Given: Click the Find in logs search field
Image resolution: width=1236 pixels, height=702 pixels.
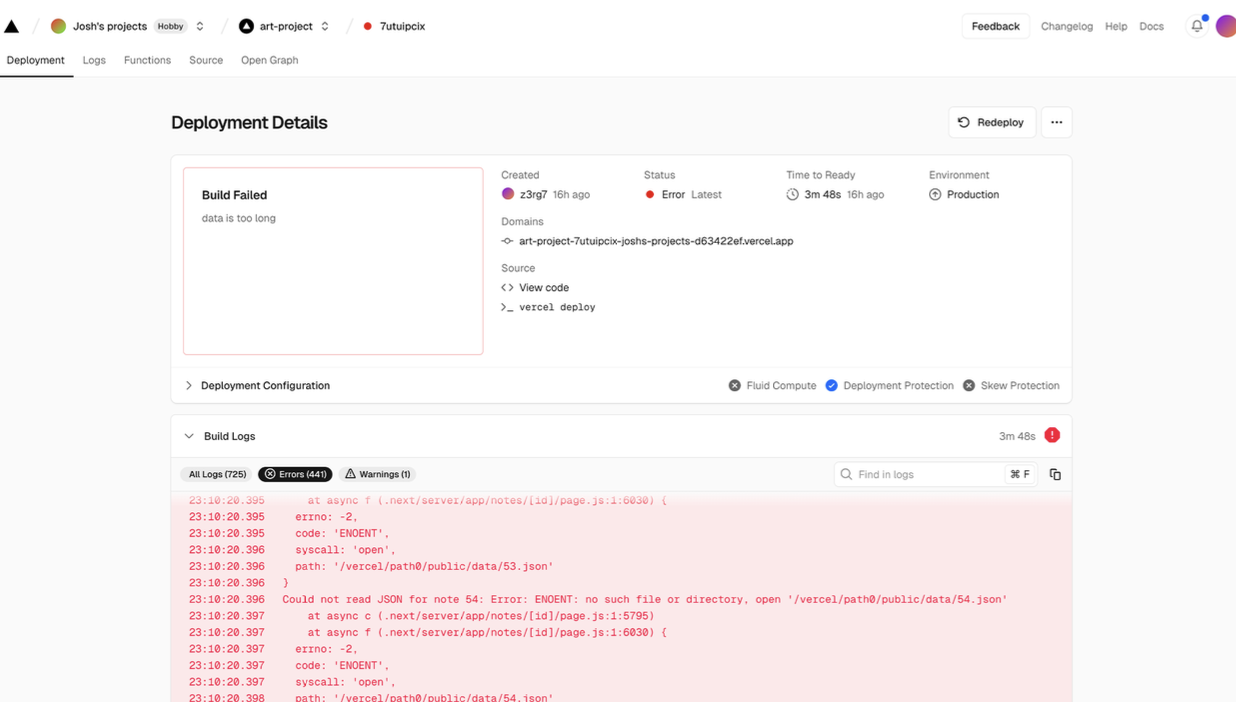Looking at the screenshot, I should pos(935,474).
